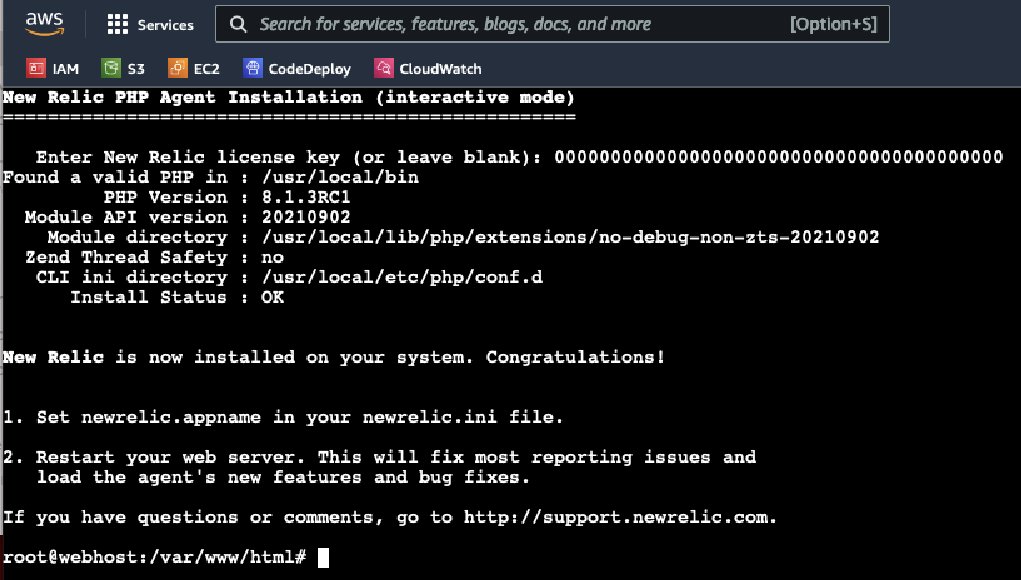Click the Install Status OK value
Image resolution: width=1021 pixels, height=580 pixels.
click(x=273, y=297)
